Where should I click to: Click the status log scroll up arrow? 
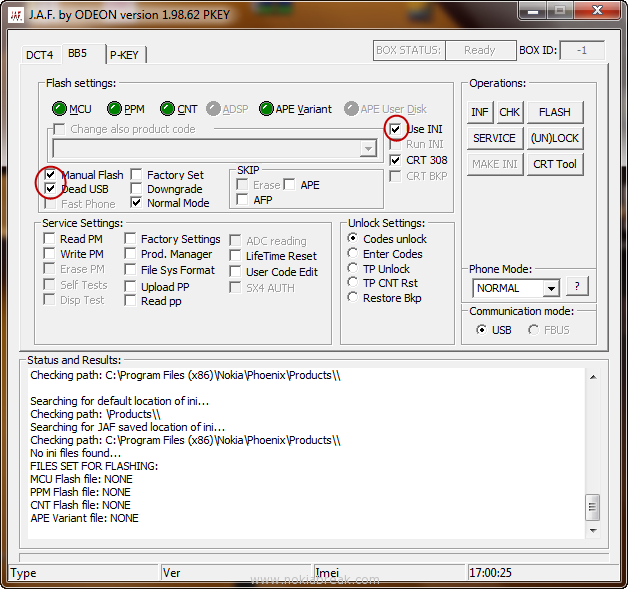pyautogui.click(x=593, y=377)
